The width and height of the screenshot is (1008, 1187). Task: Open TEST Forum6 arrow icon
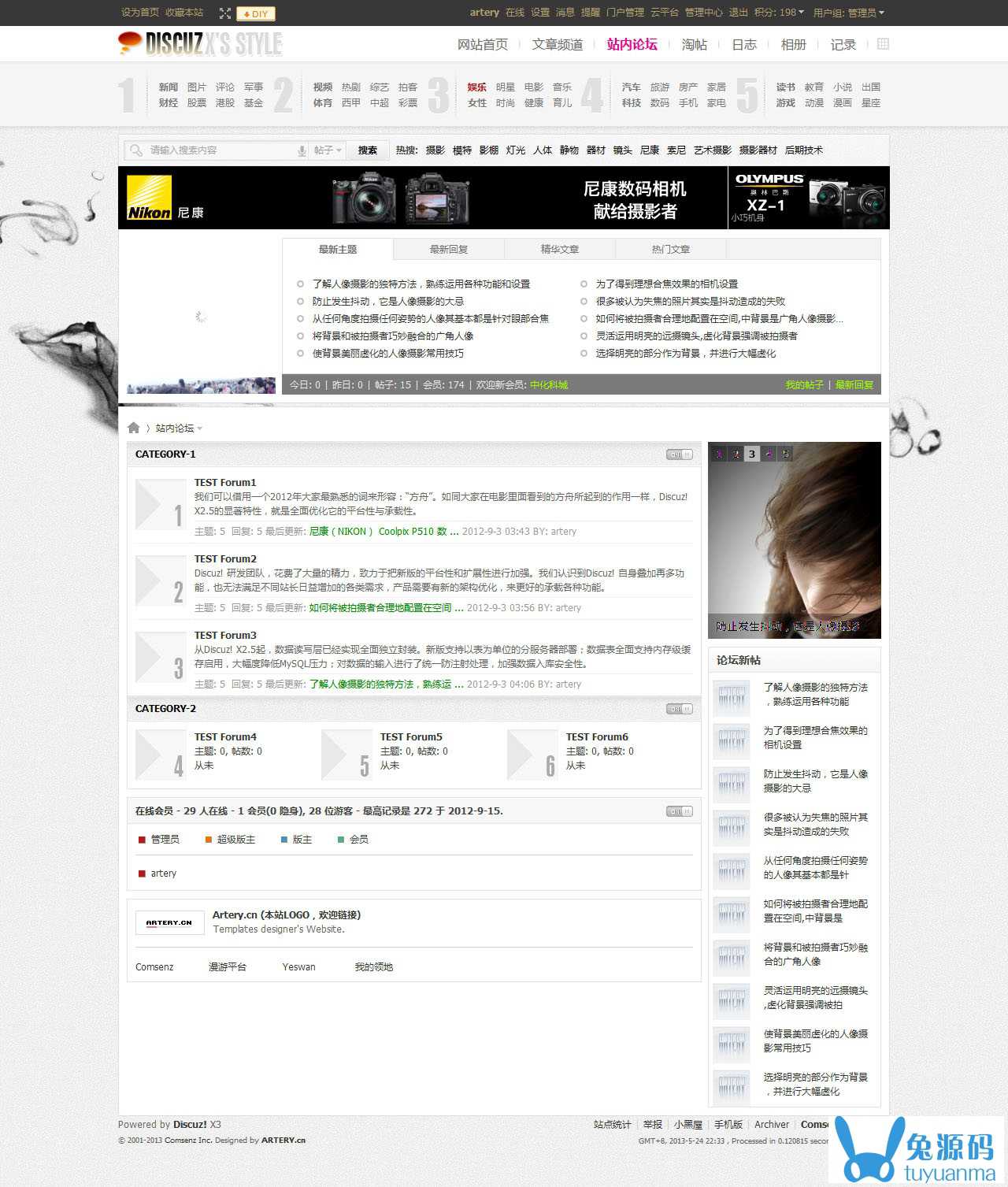pos(532,754)
